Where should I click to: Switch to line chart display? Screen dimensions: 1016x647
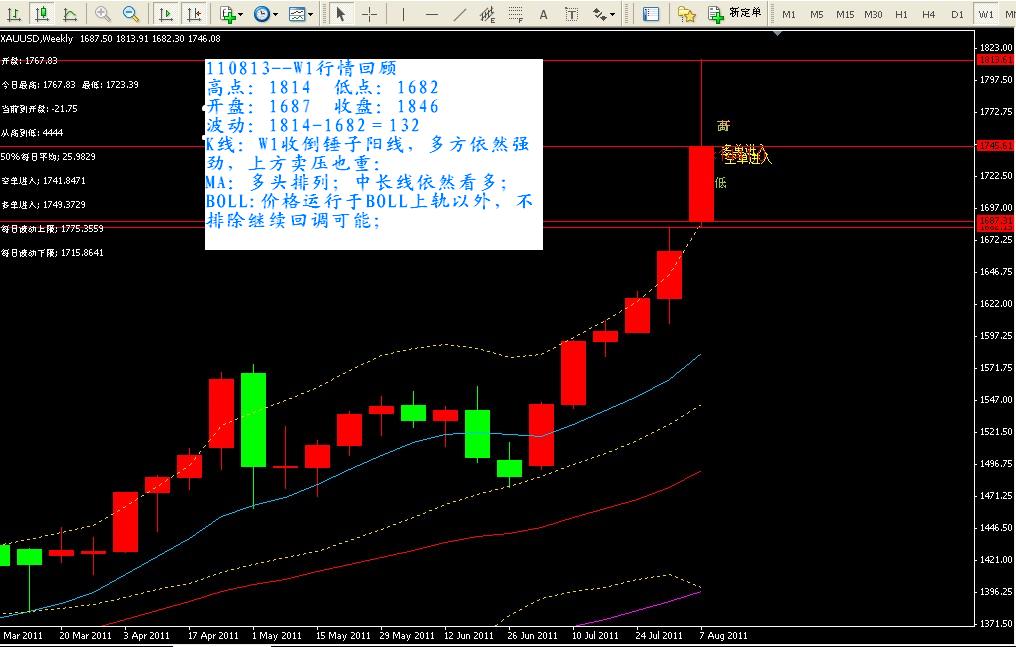pos(69,14)
